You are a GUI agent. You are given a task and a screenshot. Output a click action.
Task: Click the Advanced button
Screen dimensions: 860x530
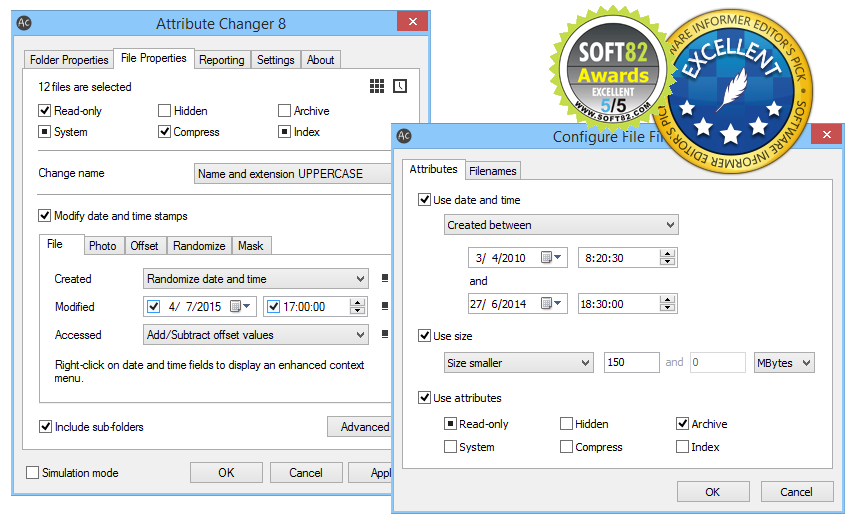point(360,426)
